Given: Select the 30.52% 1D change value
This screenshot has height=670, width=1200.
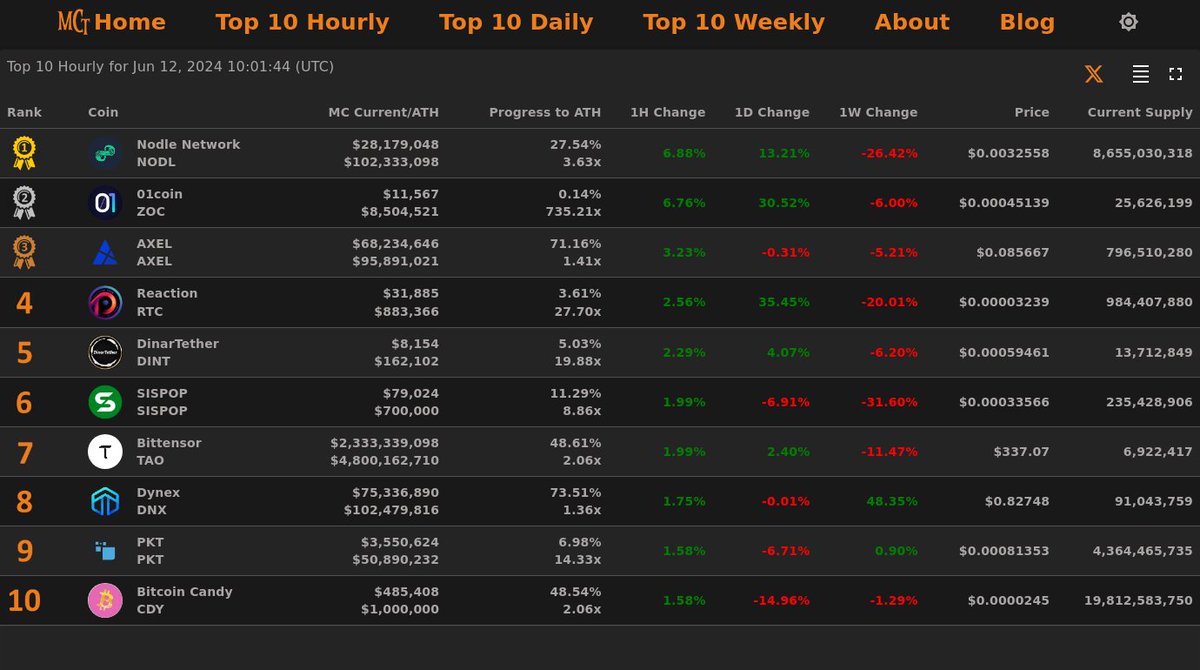Looking at the screenshot, I should coord(784,203).
